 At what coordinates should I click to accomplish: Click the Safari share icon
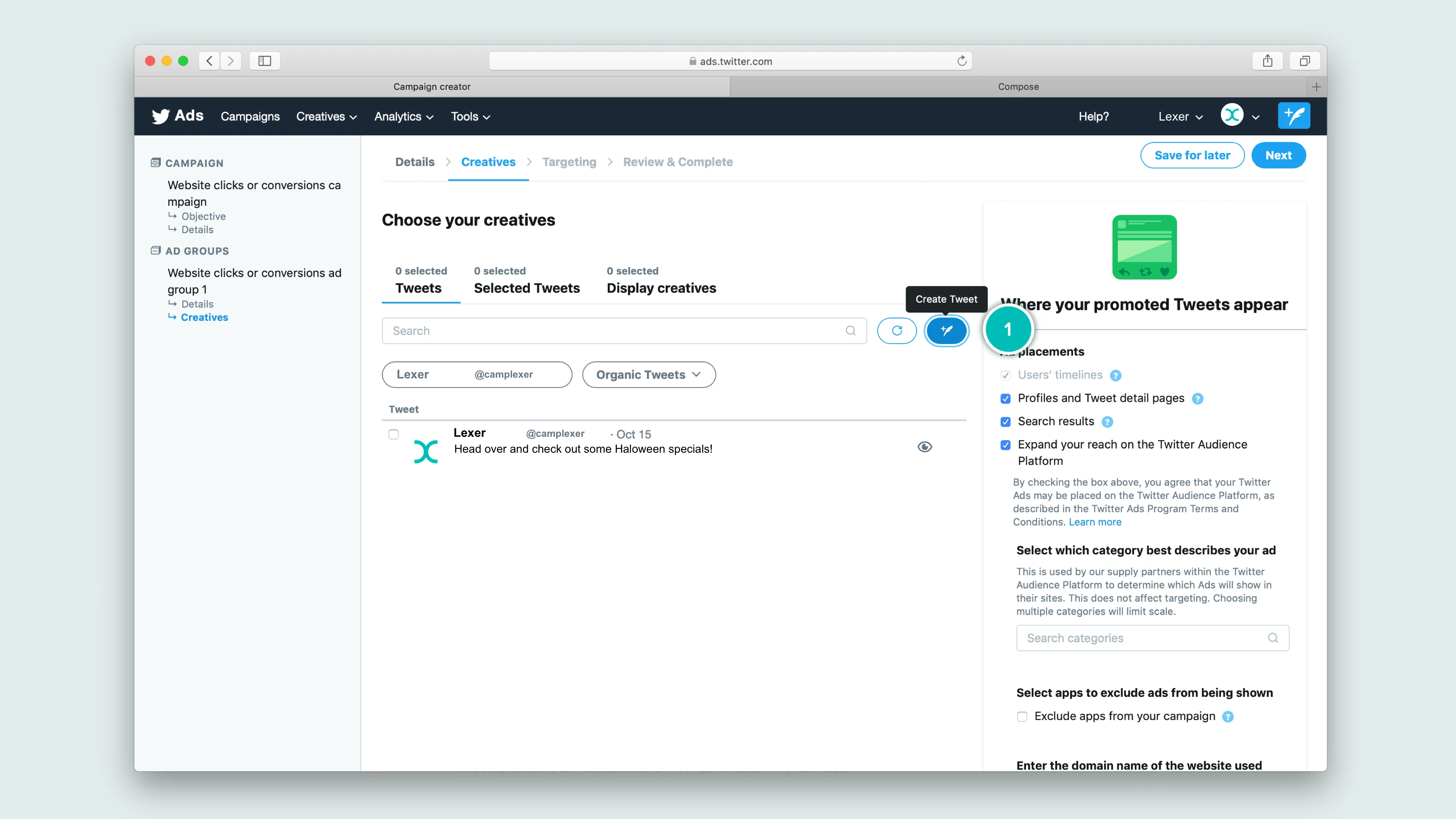[1267, 61]
